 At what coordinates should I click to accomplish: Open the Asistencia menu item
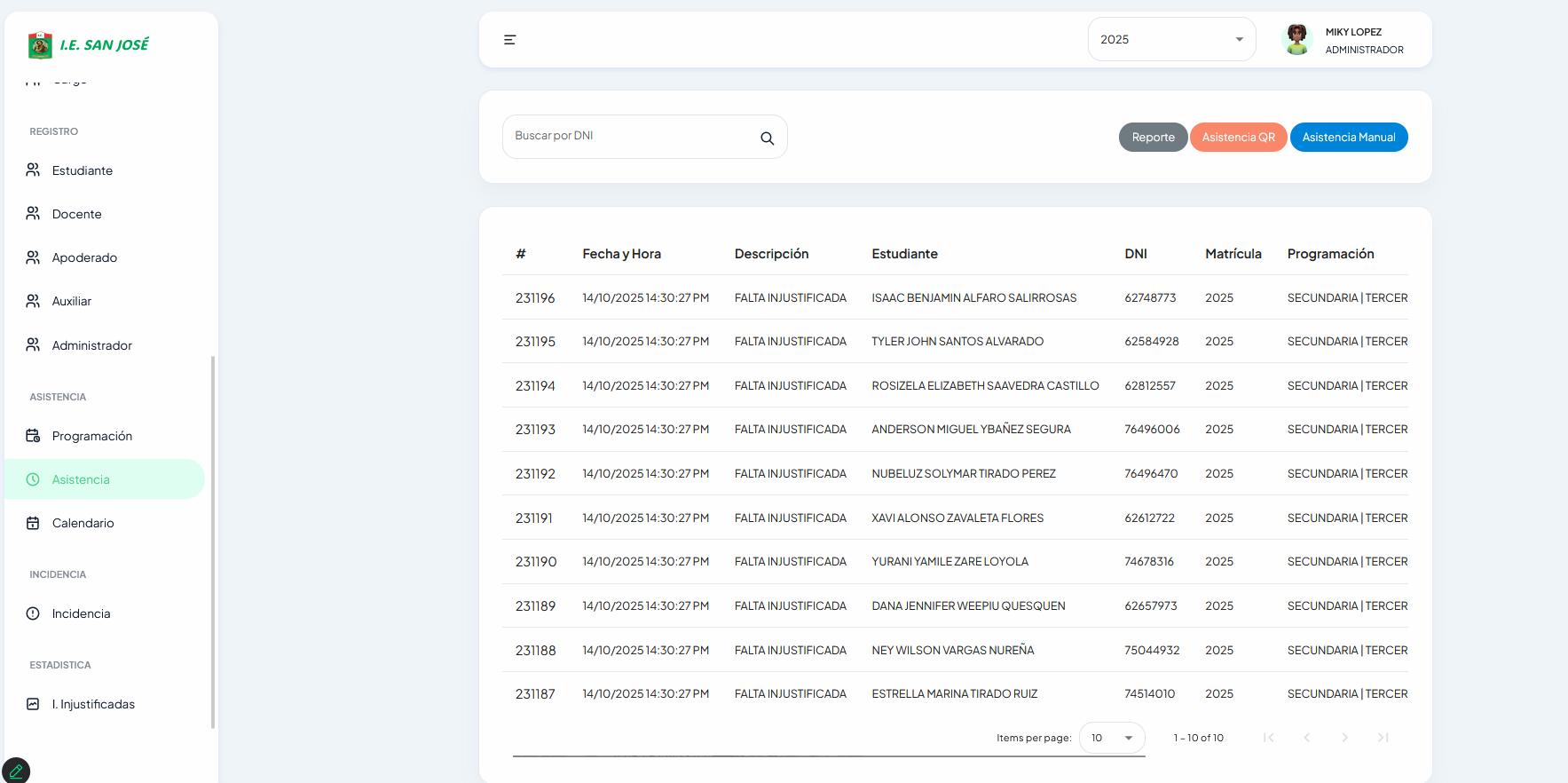pos(81,479)
